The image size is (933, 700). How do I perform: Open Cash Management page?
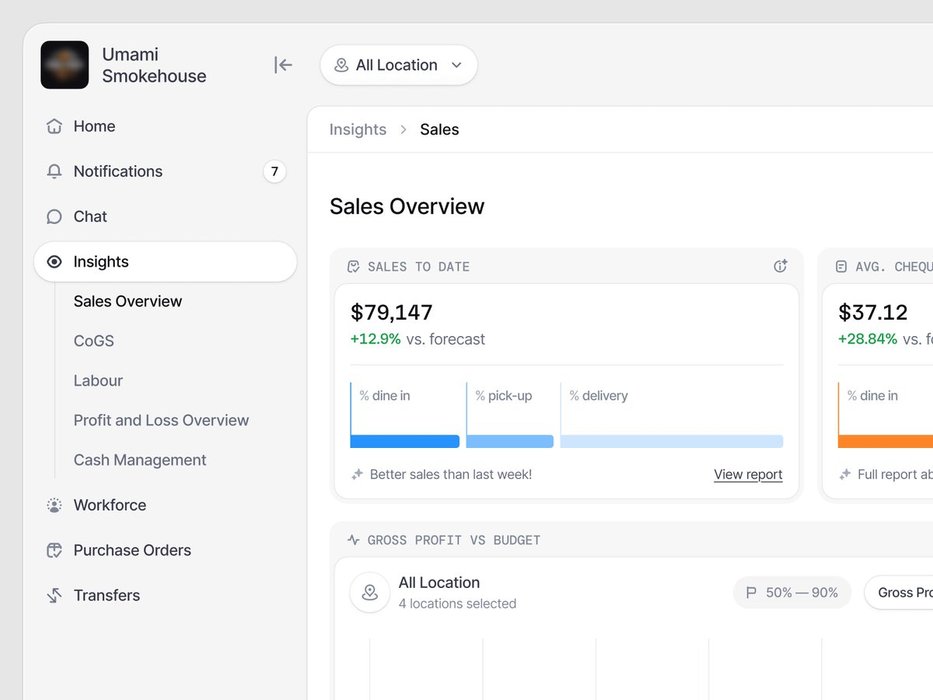pyautogui.click(x=140, y=460)
